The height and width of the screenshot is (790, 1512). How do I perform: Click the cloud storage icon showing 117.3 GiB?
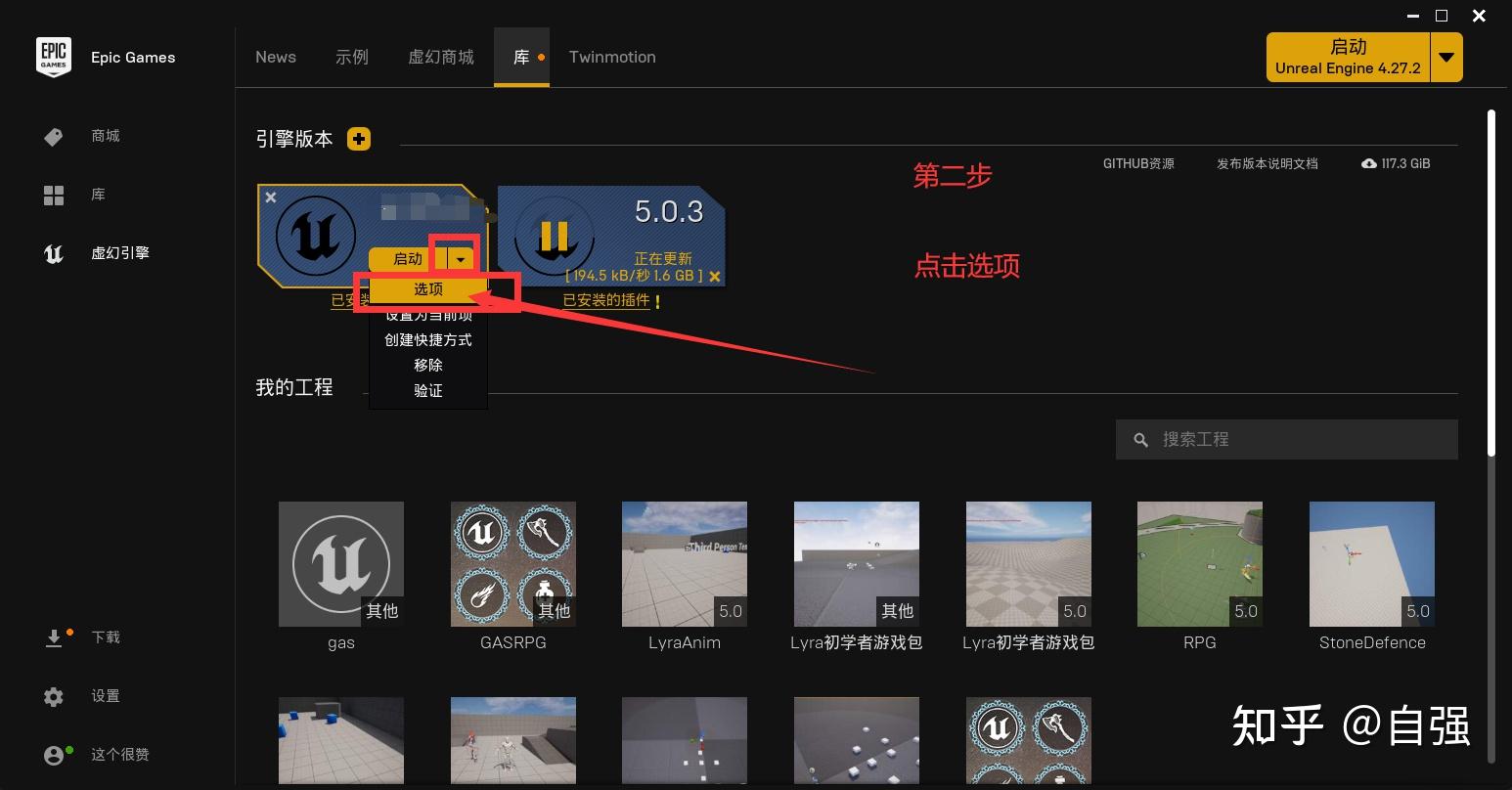coord(1367,163)
